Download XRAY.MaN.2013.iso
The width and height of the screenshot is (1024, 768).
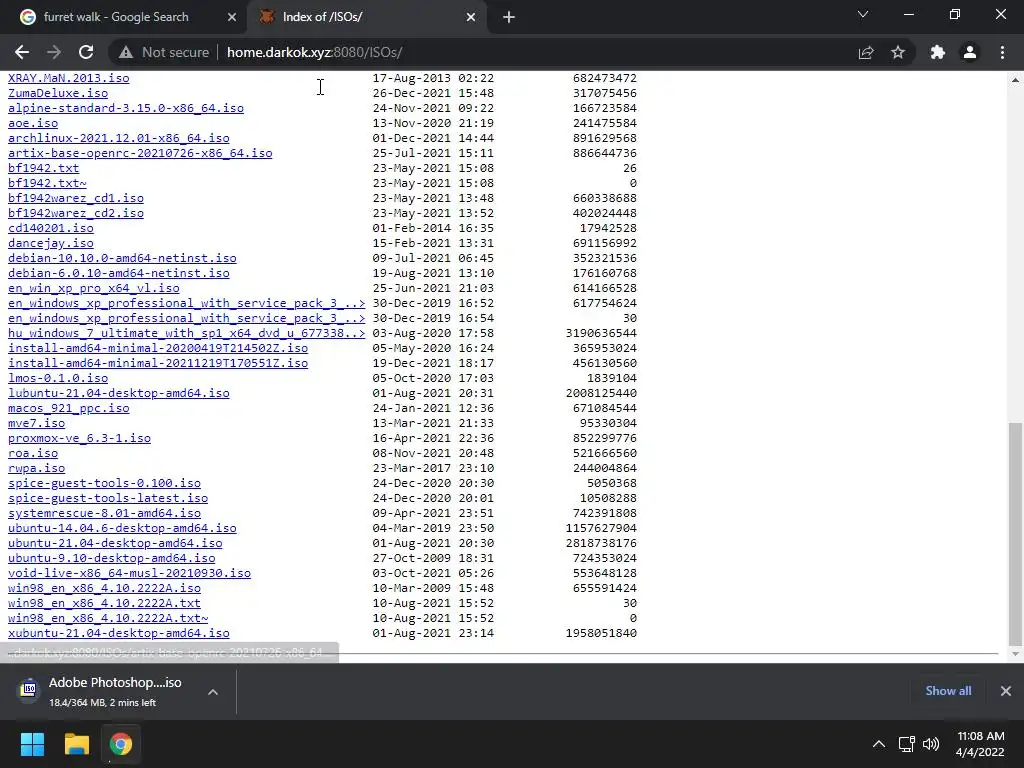[69, 78]
